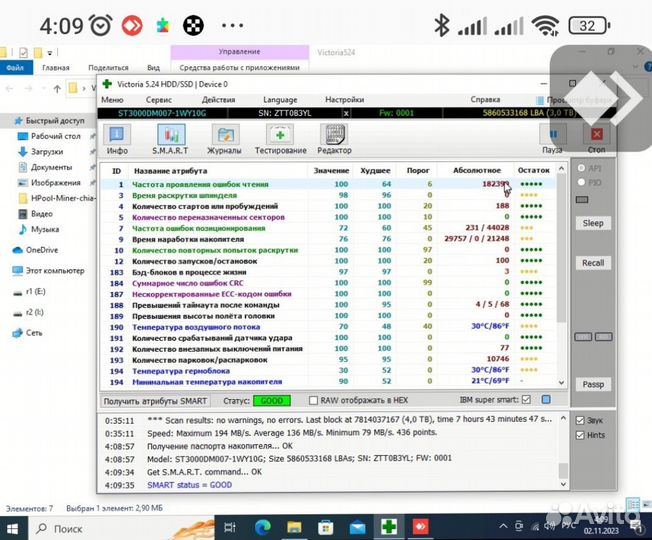Screen dimensions: 652x540
Task: Click SMART table scroll-up arrow
Action: 561,168
